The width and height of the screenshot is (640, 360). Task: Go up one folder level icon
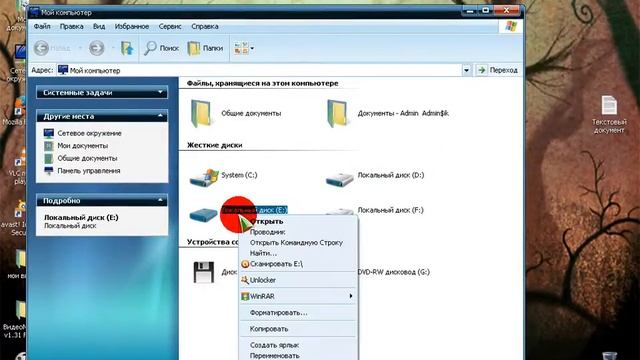pyautogui.click(x=127, y=48)
